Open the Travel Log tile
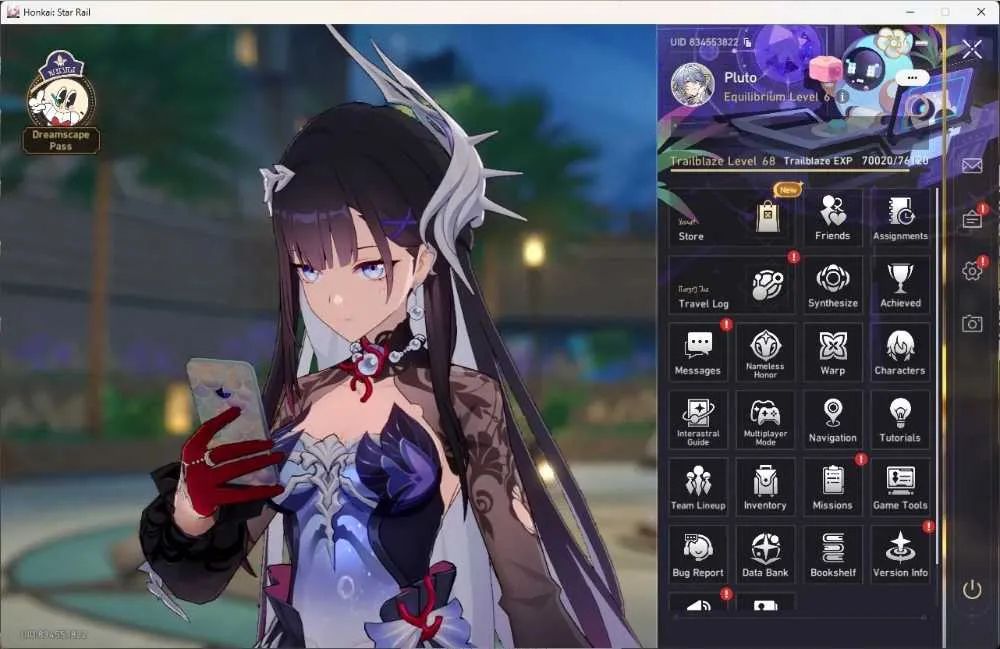The height and width of the screenshot is (649, 1000). point(732,285)
